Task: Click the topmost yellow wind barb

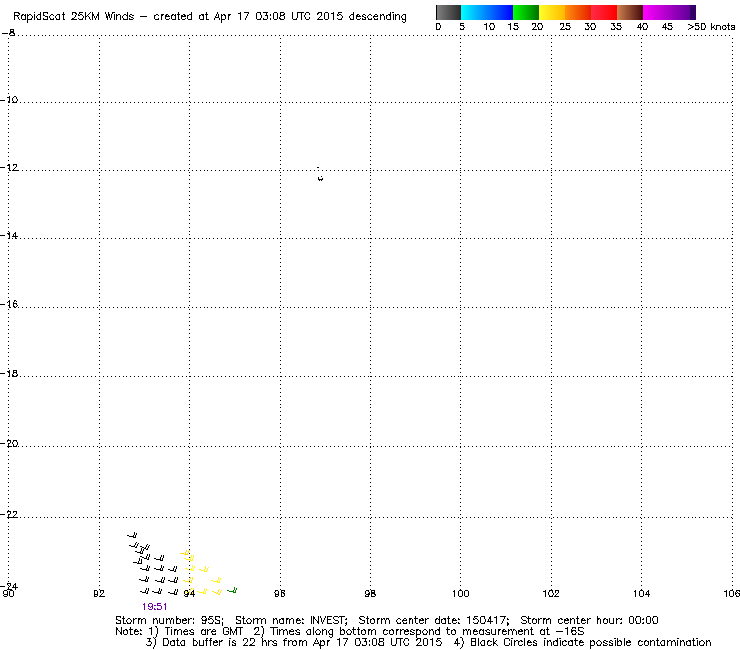Action: pos(185,552)
